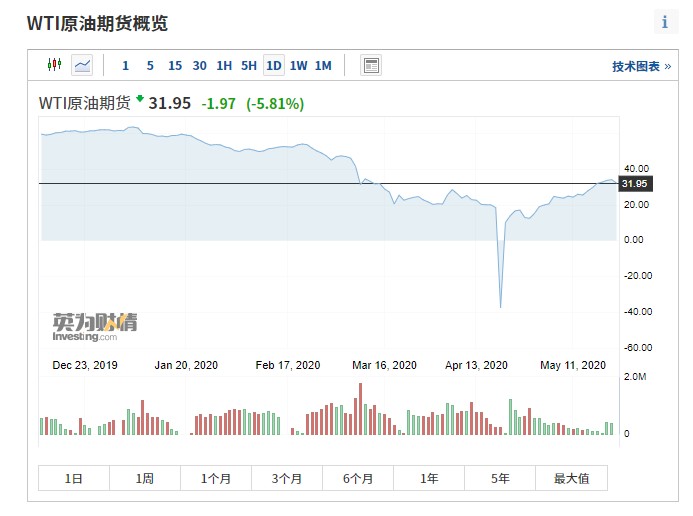Select the 5 minute interval

(150, 66)
